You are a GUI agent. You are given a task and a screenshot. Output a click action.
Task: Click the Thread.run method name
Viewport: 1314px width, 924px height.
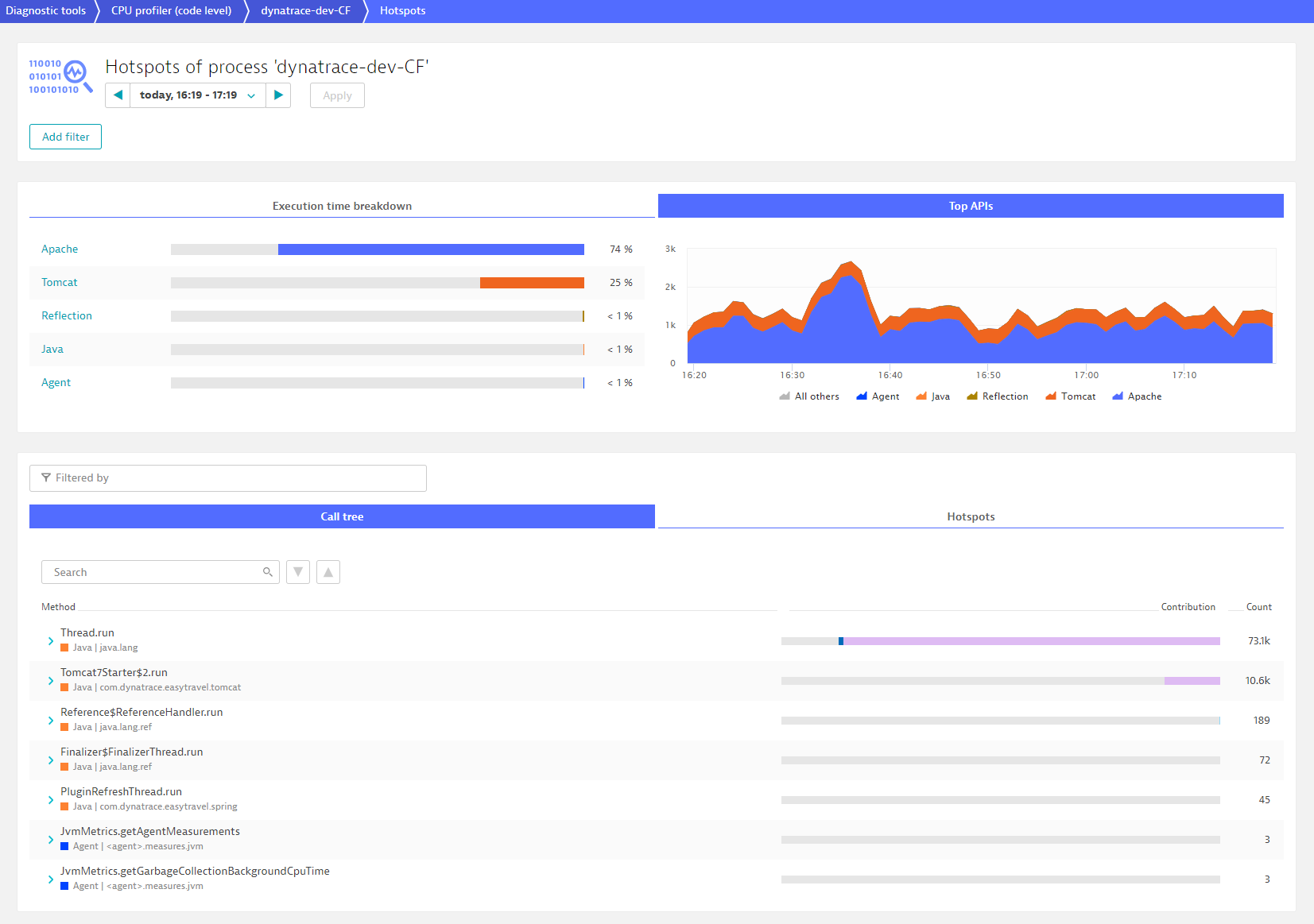[87, 633]
